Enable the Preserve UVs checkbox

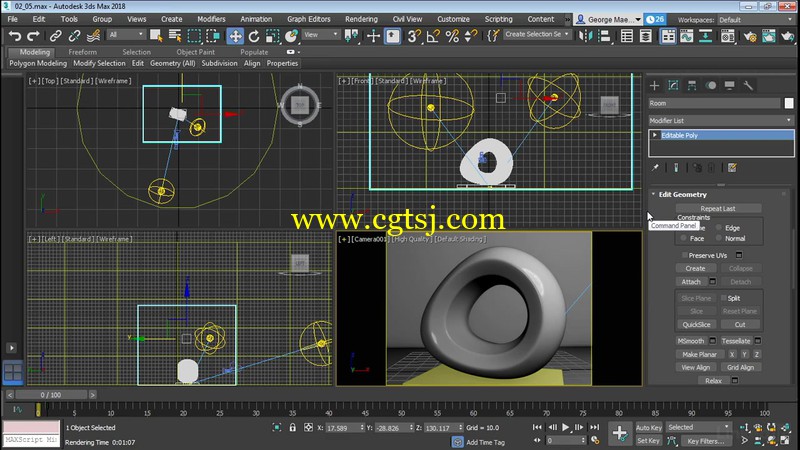685,255
